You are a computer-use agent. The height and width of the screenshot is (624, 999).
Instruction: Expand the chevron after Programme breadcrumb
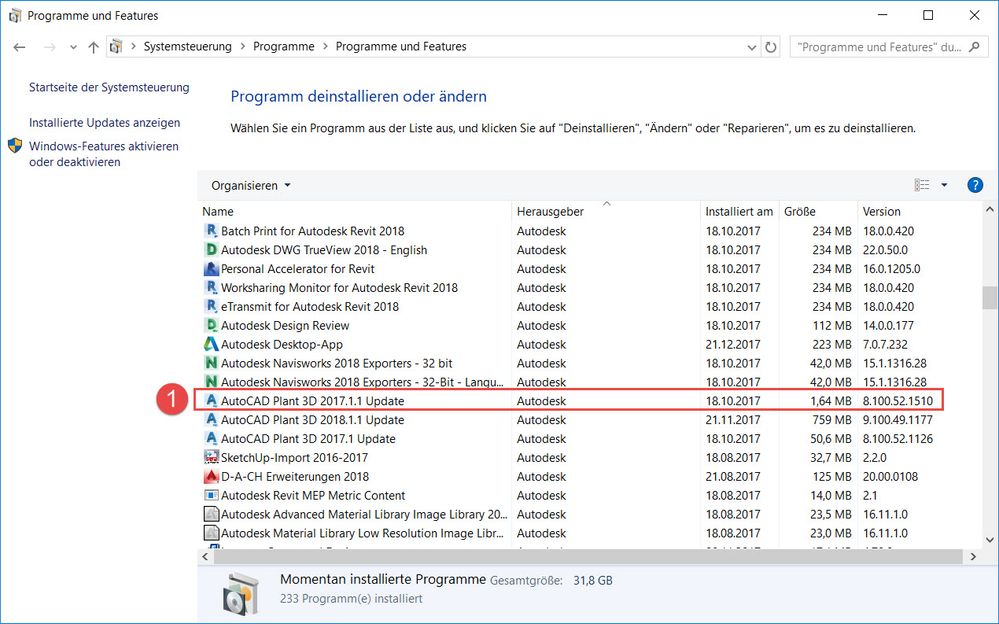click(325, 47)
